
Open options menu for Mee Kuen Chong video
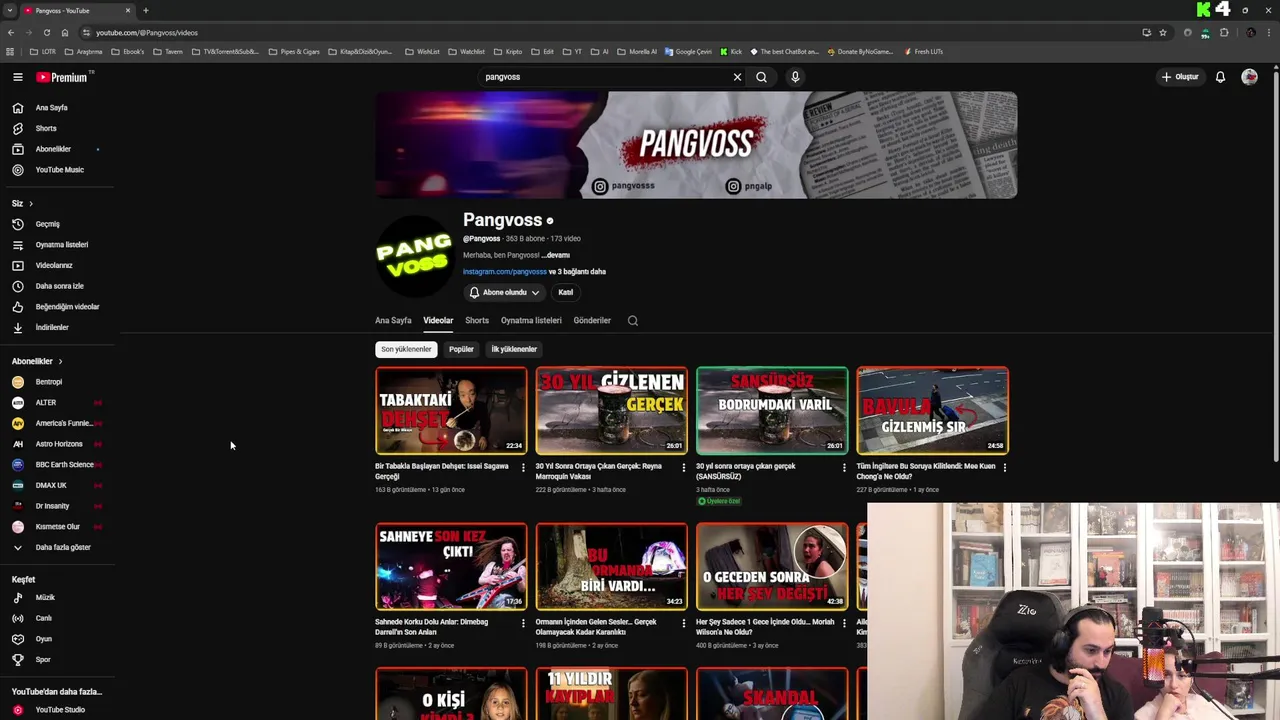(x=1005, y=467)
